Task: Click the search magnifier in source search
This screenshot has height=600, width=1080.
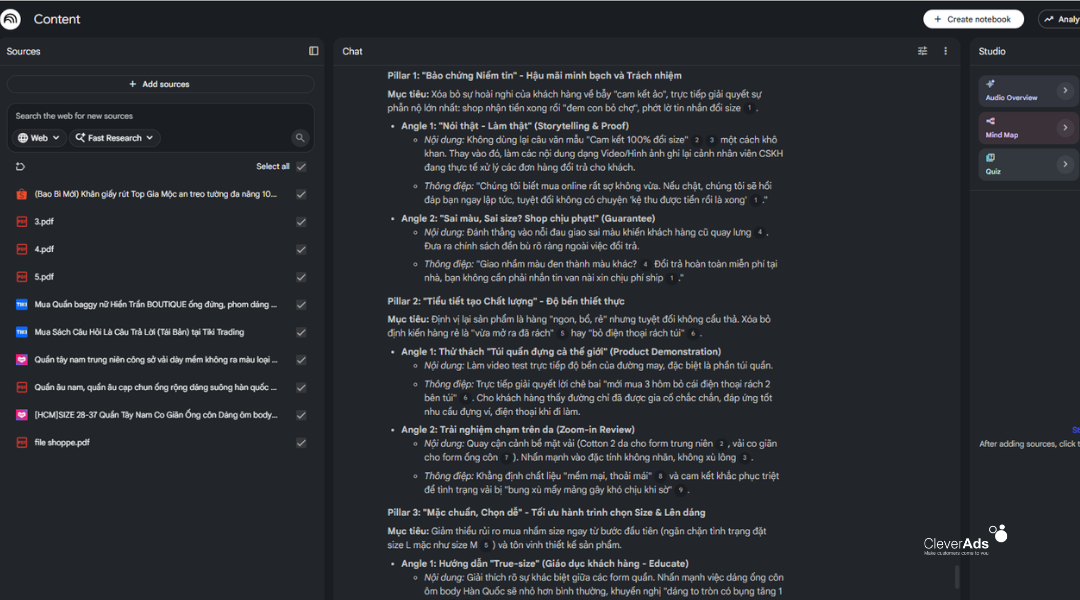Action: pyautogui.click(x=300, y=138)
